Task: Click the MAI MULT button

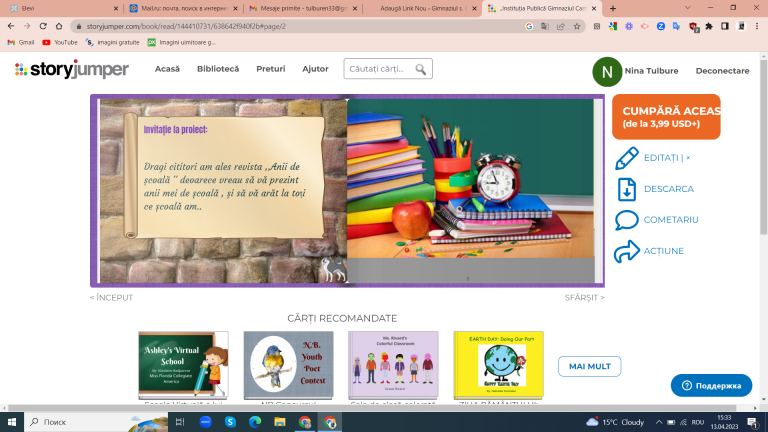Action: click(589, 366)
